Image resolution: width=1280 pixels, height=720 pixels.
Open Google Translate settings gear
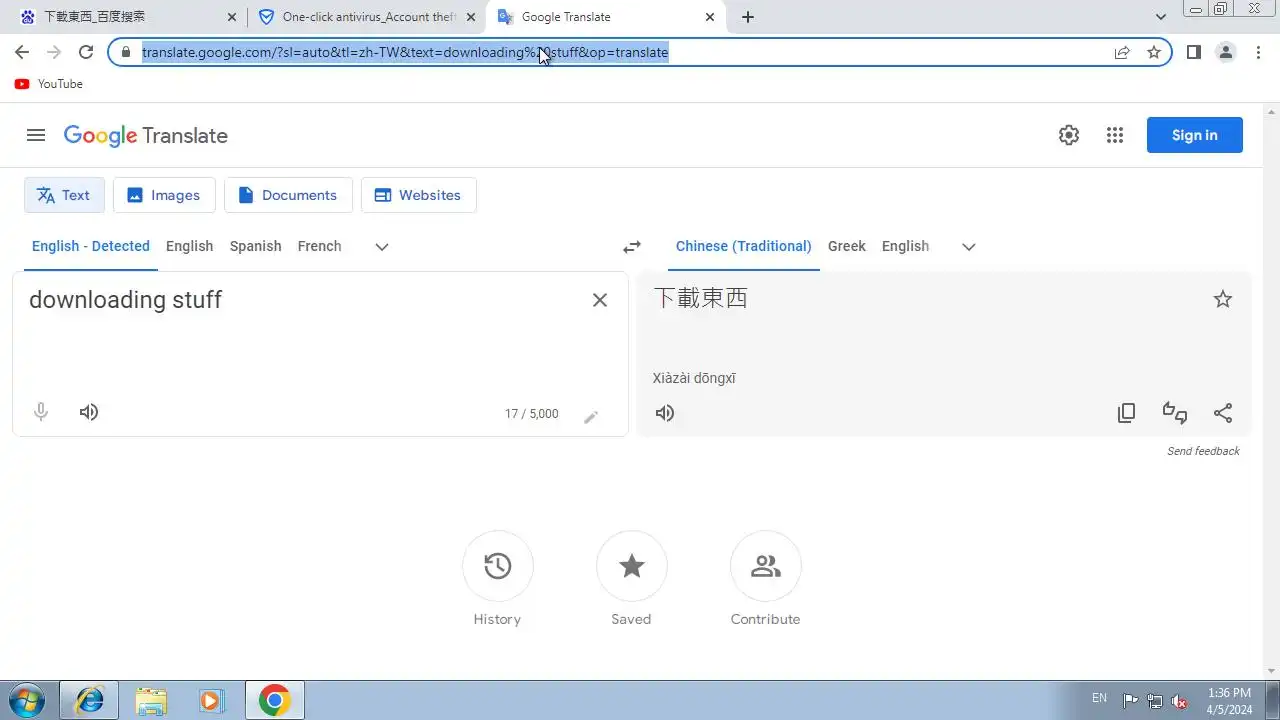pos(1069,135)
